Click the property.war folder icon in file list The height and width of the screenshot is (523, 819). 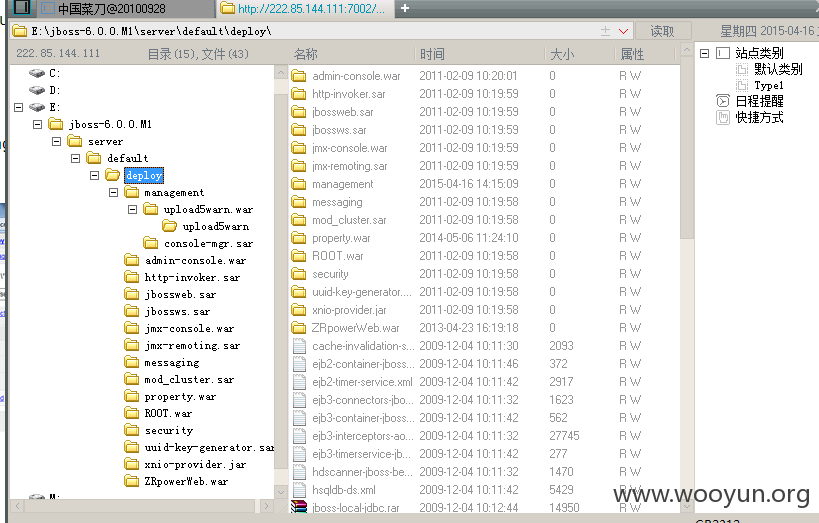pyautogui.click(x=299, y=238)
